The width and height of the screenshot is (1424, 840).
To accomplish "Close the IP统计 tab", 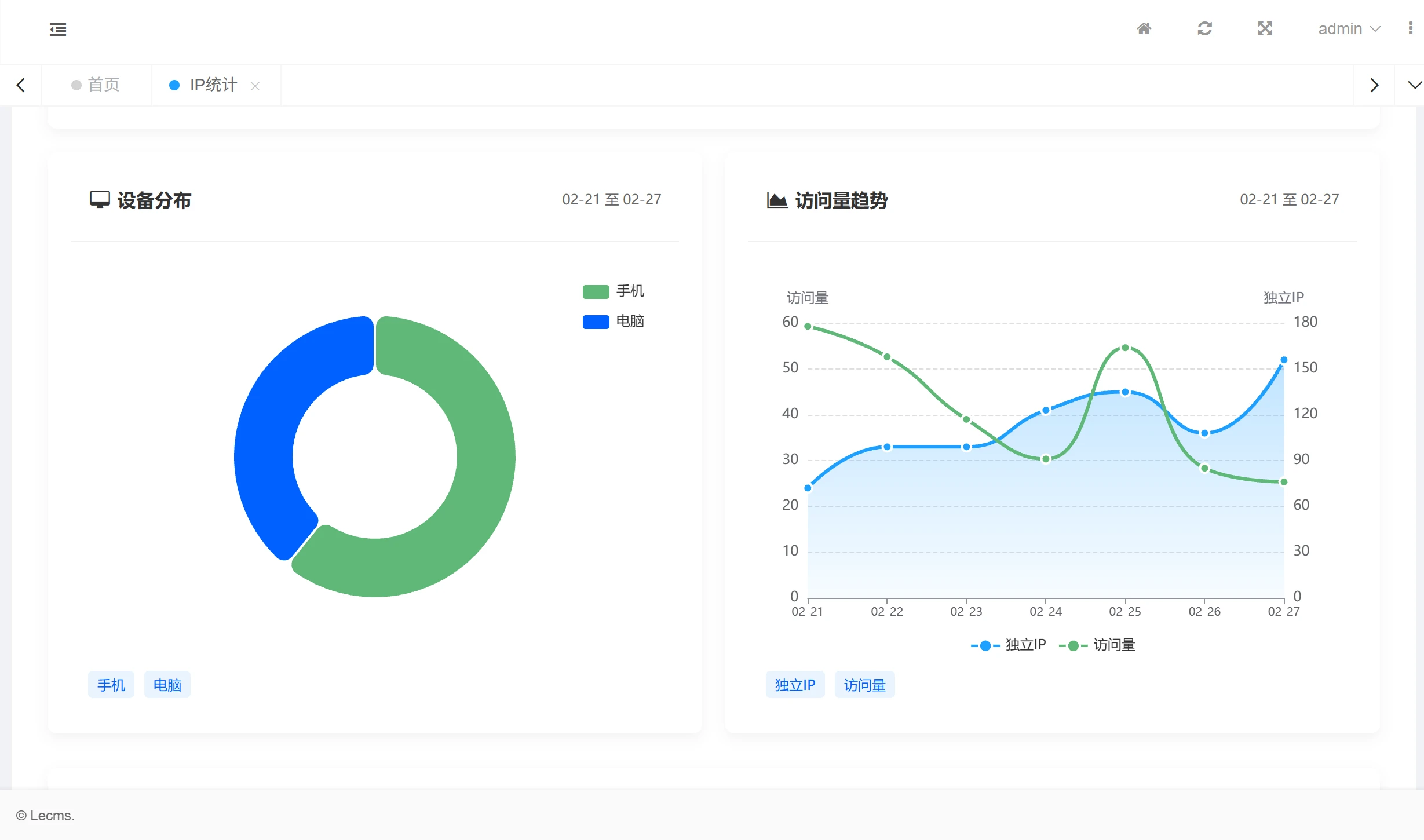I will [255, 86].
